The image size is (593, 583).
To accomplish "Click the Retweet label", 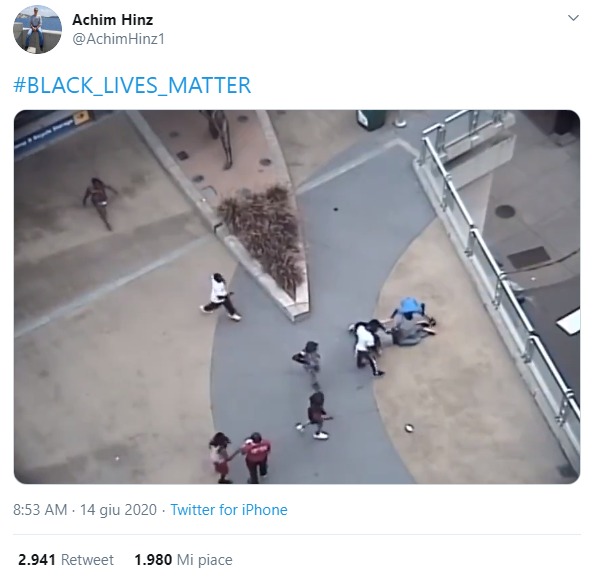I will click(x=87, y=560).
